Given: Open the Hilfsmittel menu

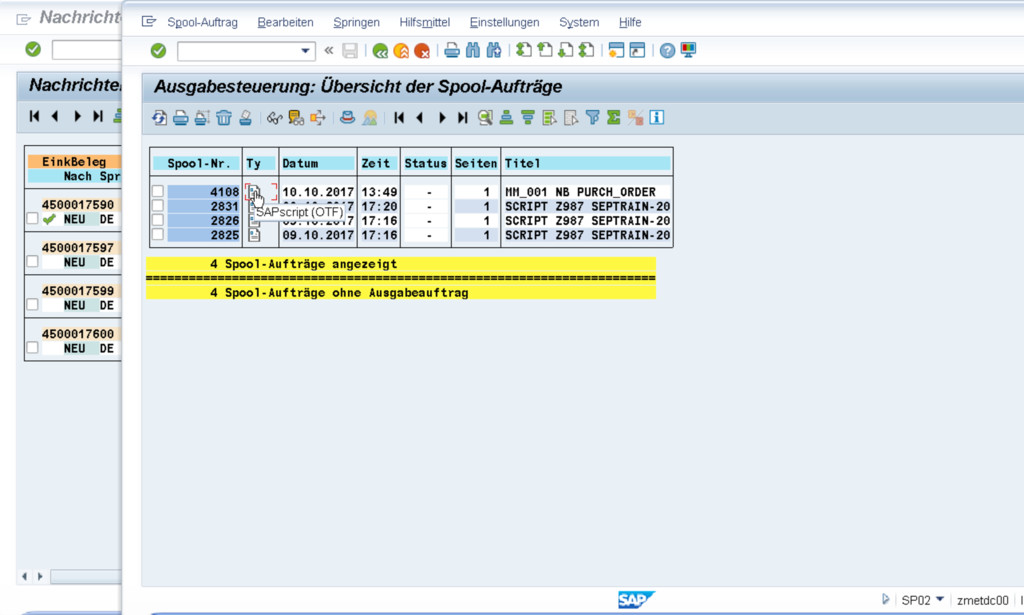Looking at the screenshot, I should tap(424, 22).
